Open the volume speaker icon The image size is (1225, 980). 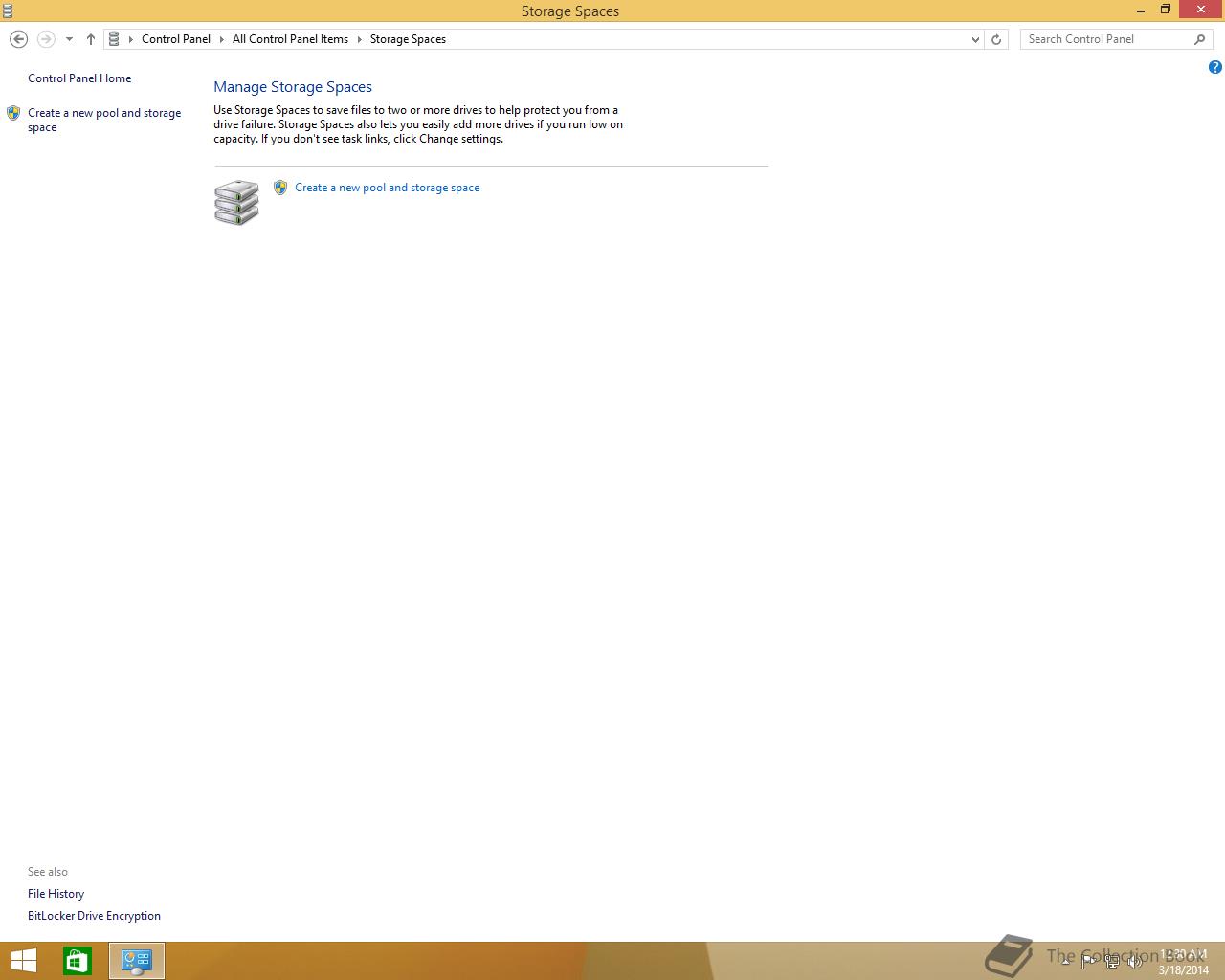(1135, 961)
